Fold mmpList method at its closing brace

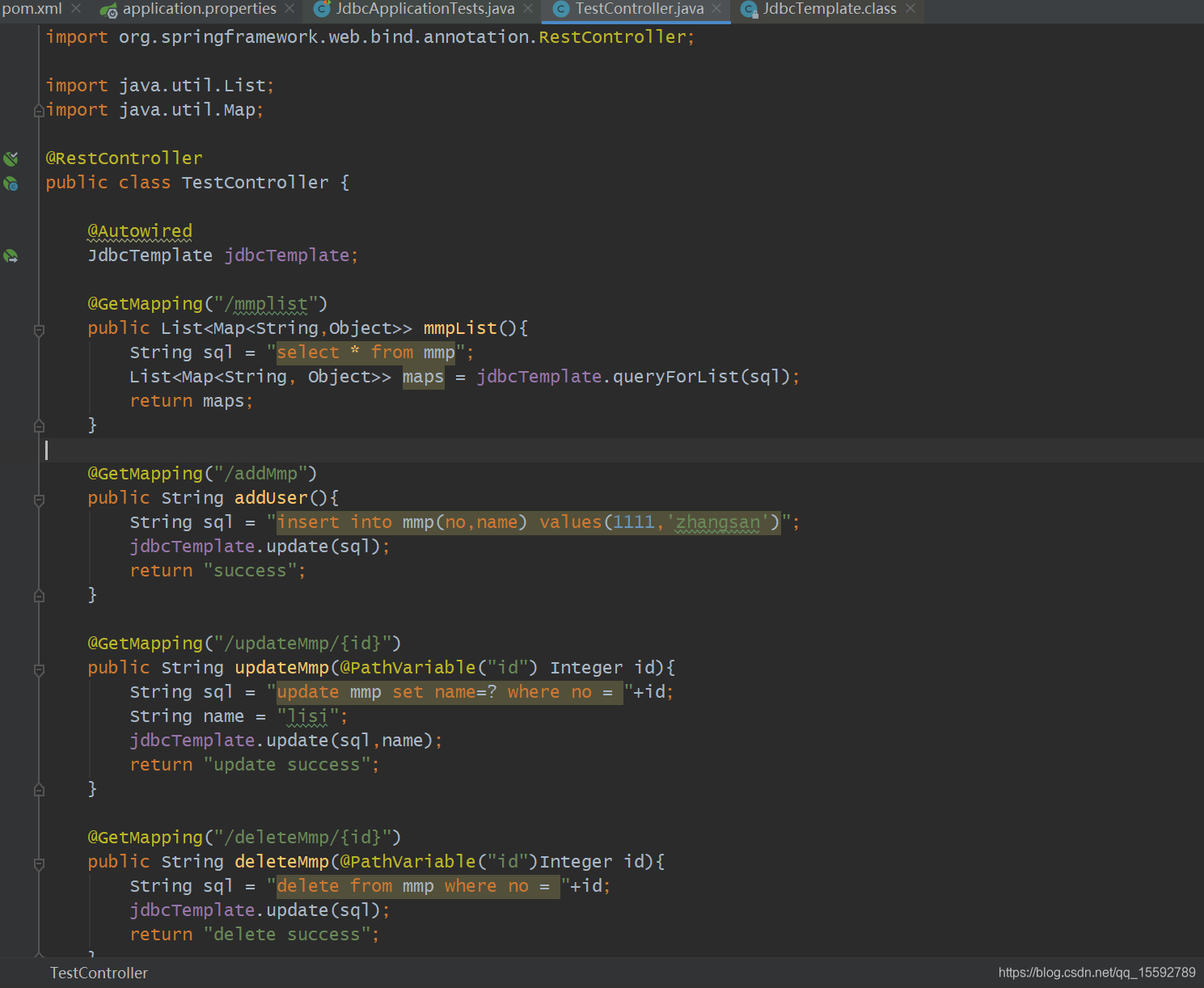point(39,425)
